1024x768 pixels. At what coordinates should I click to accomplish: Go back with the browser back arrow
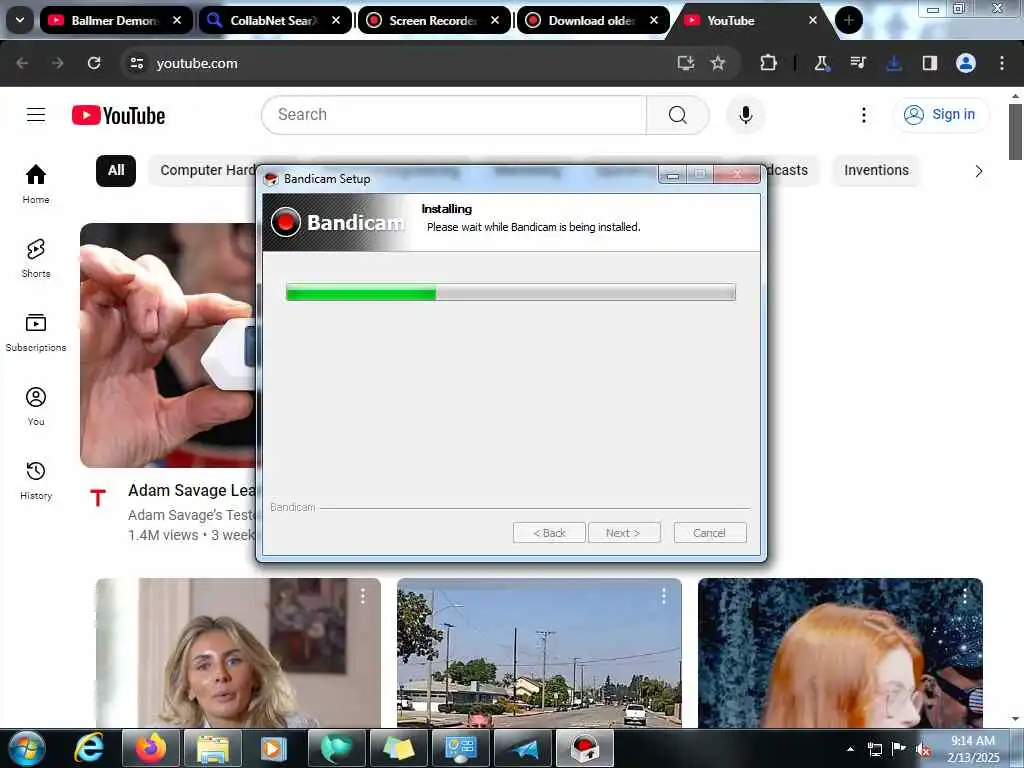click(x=22, y=63)
